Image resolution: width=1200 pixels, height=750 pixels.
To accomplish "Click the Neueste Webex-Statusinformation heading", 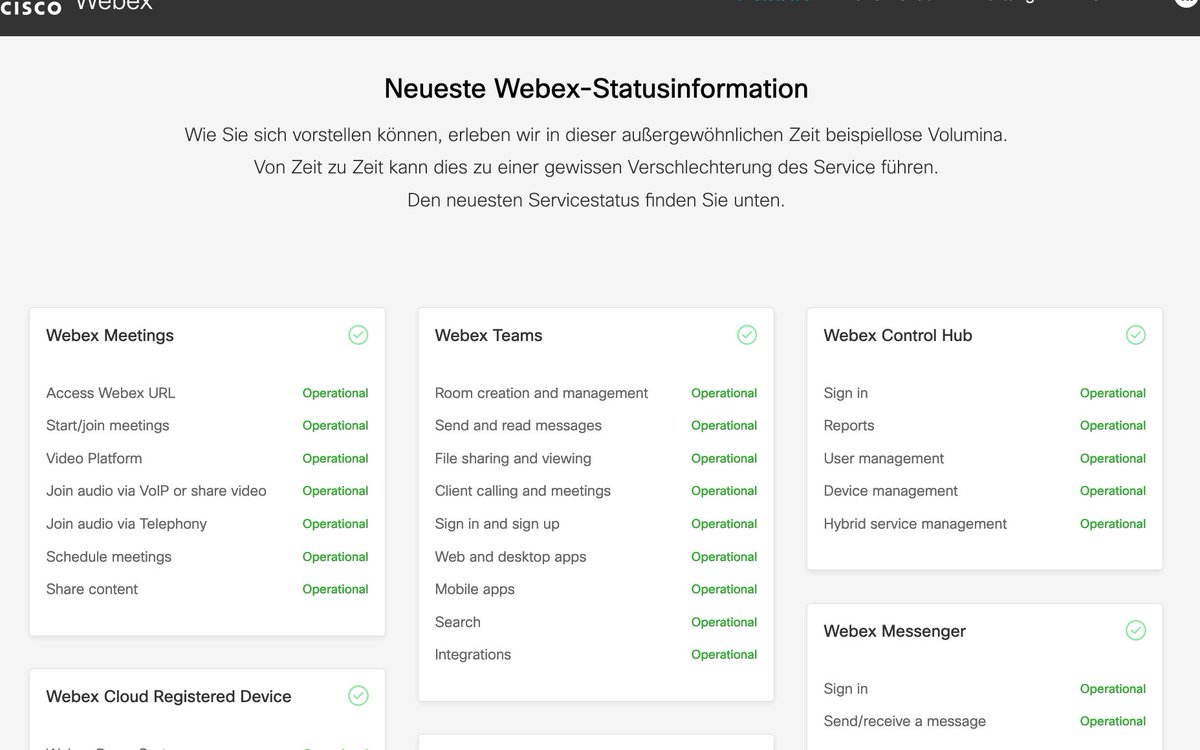I will (x=596, y=89).
